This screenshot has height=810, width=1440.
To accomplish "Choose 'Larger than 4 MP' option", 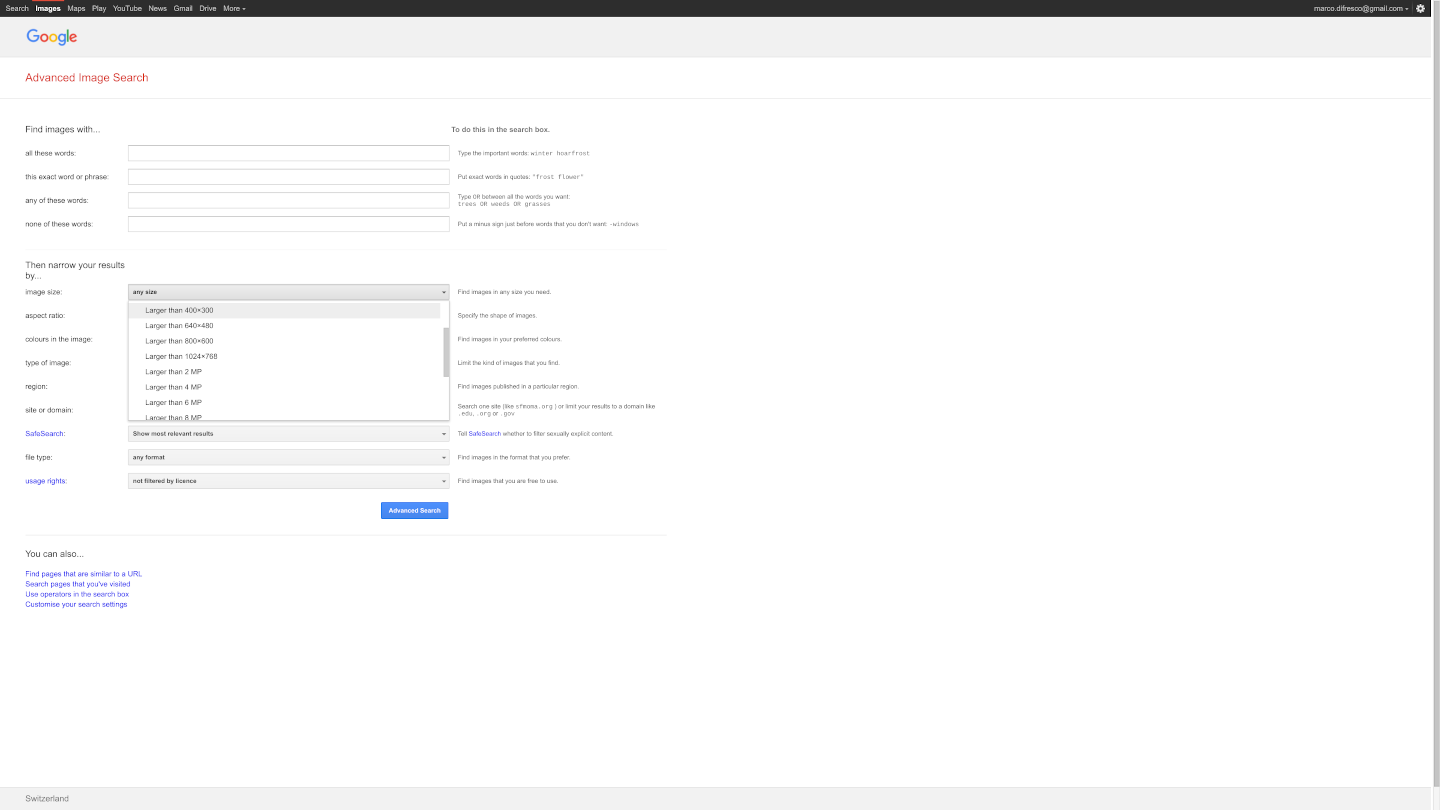I will click(x=285, y=387).
